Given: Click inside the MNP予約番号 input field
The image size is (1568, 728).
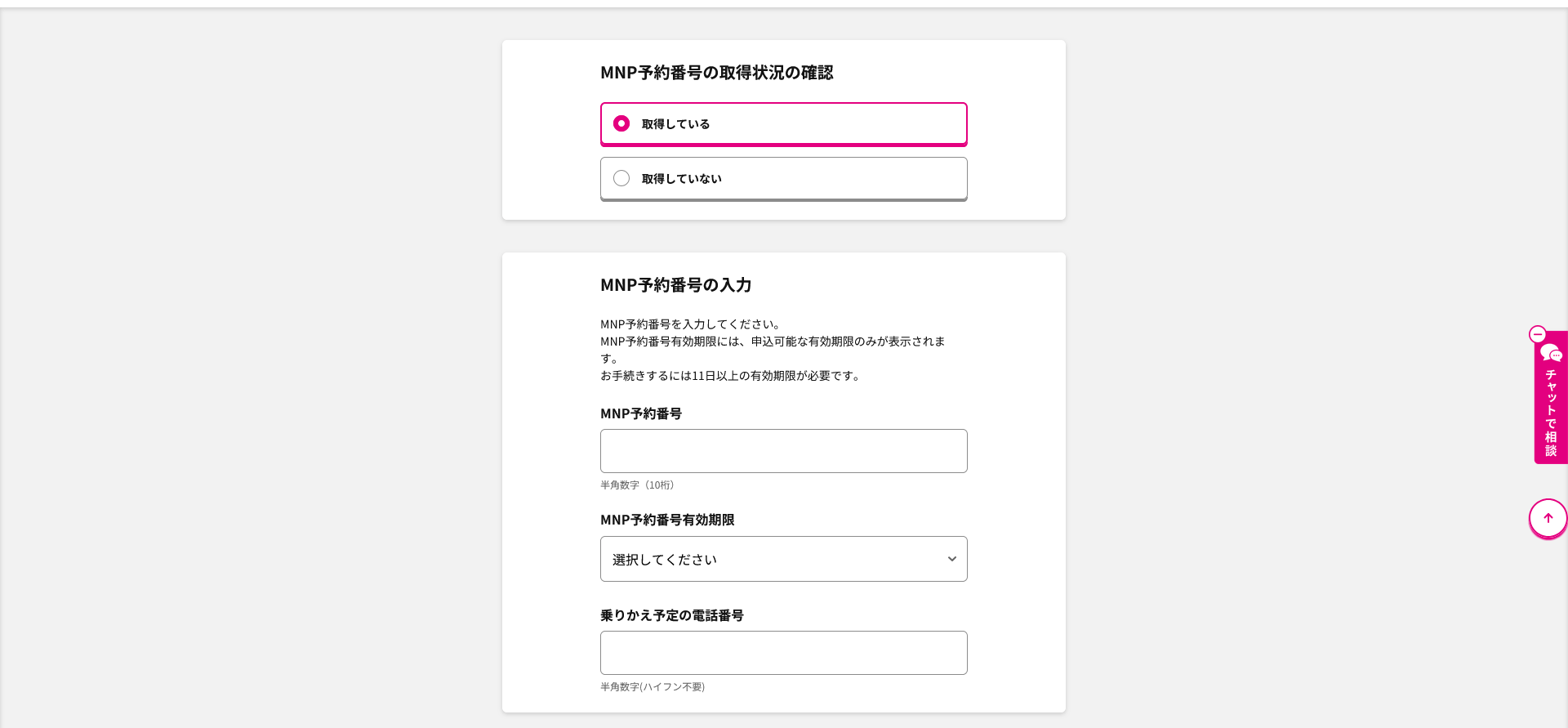Looking at the screenshot, I should pyautogui.click(x=783, y=450).
